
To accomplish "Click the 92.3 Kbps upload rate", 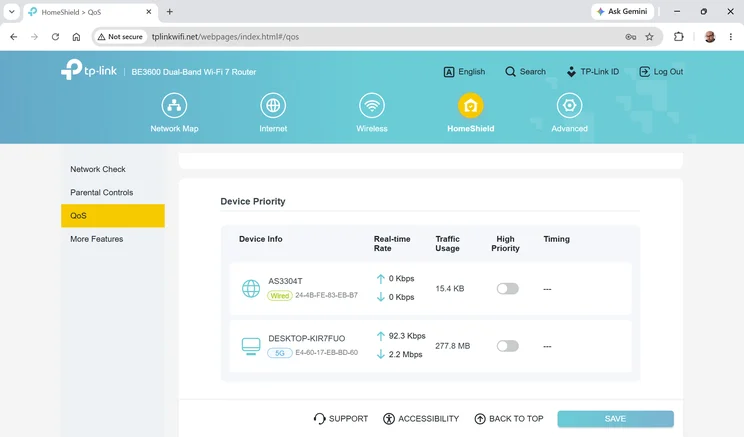I will coord(407,336).
